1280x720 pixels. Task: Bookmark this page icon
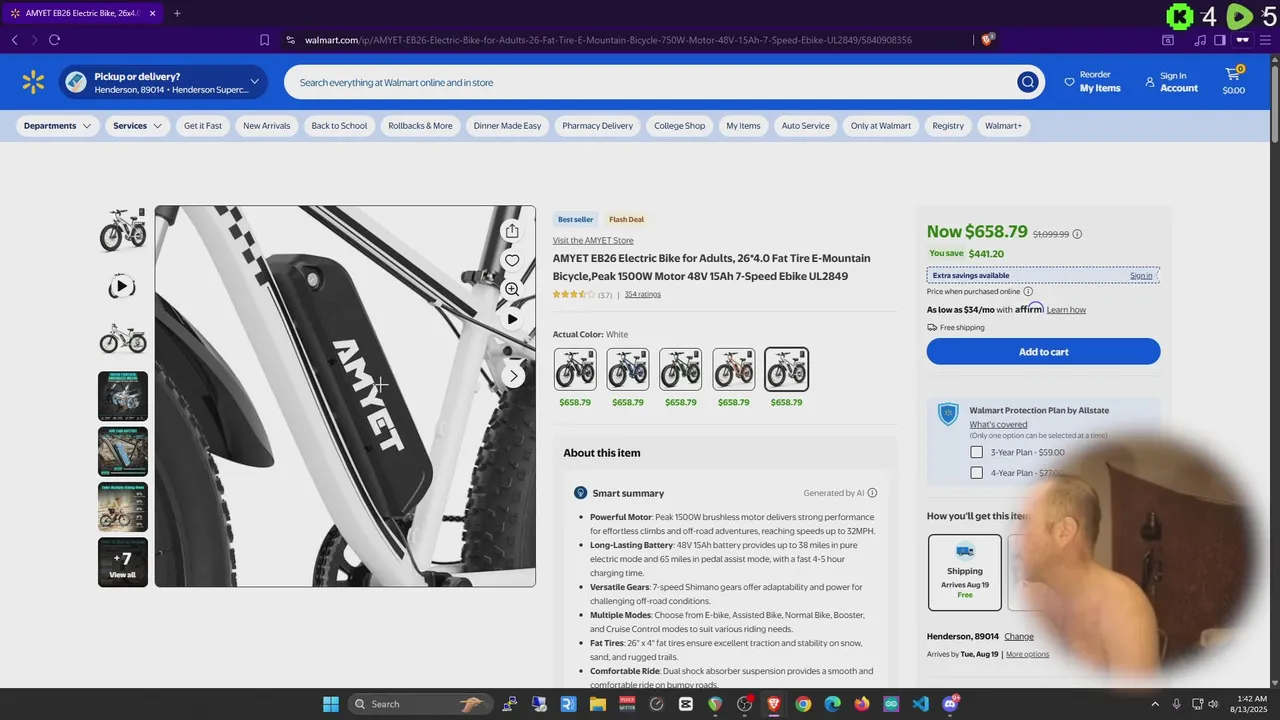[x=264, y=40]
